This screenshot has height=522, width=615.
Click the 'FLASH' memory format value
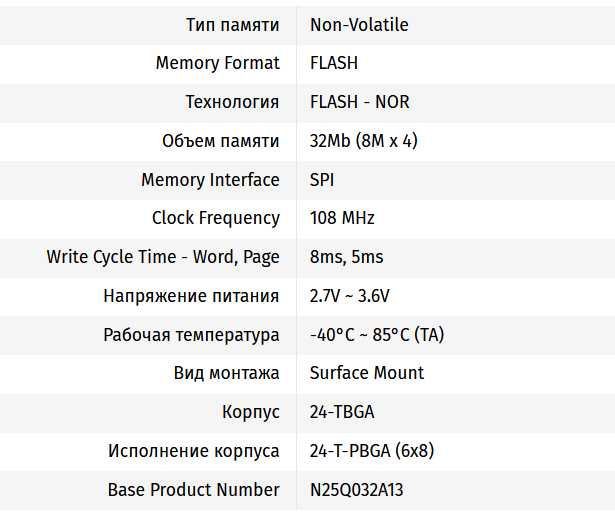(334, 63)
